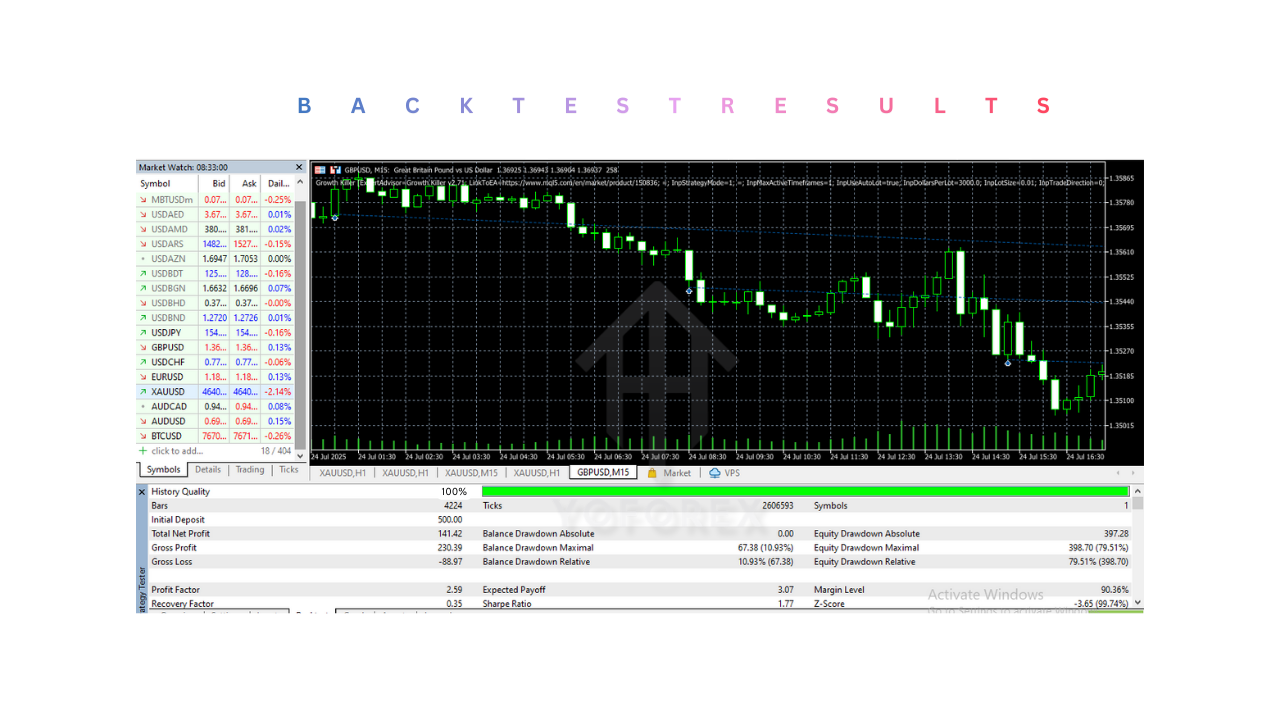Viewport: 1280px width, 720px height.
Task: Click the red down-trend arrow beside GBPUSD
Action: coord(142,347)
